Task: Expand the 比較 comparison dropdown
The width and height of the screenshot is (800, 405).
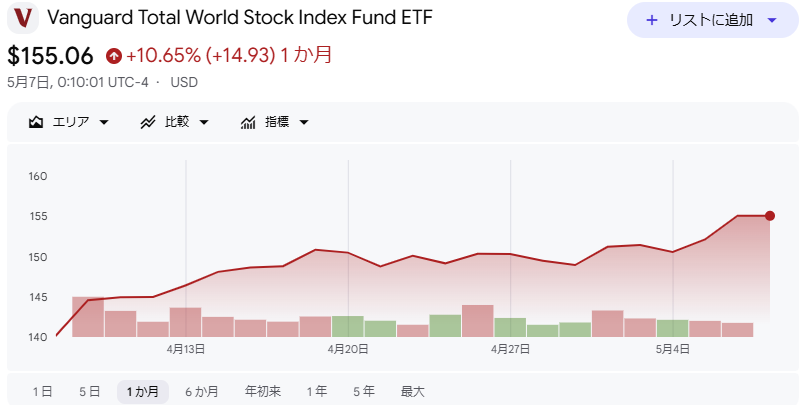Action: pyautogui.click(x=204, y=122)
